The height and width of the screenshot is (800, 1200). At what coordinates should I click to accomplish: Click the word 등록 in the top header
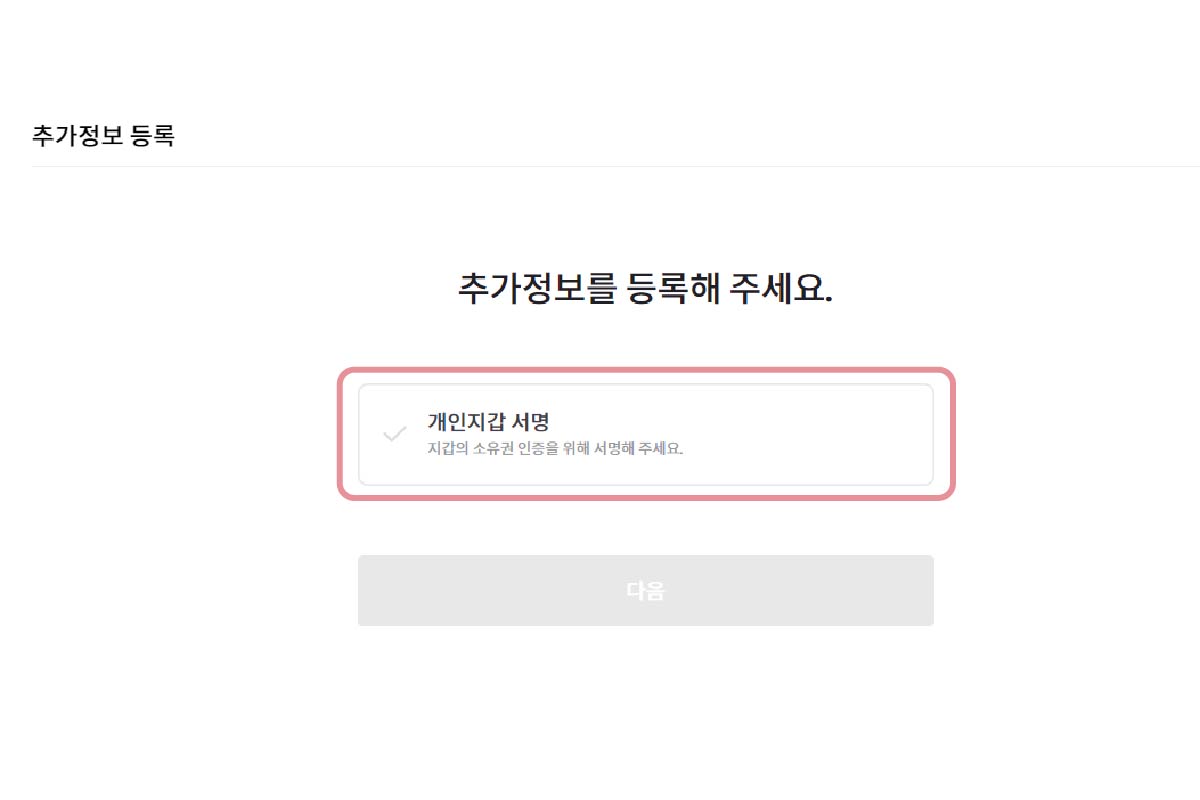click(153, 136)
